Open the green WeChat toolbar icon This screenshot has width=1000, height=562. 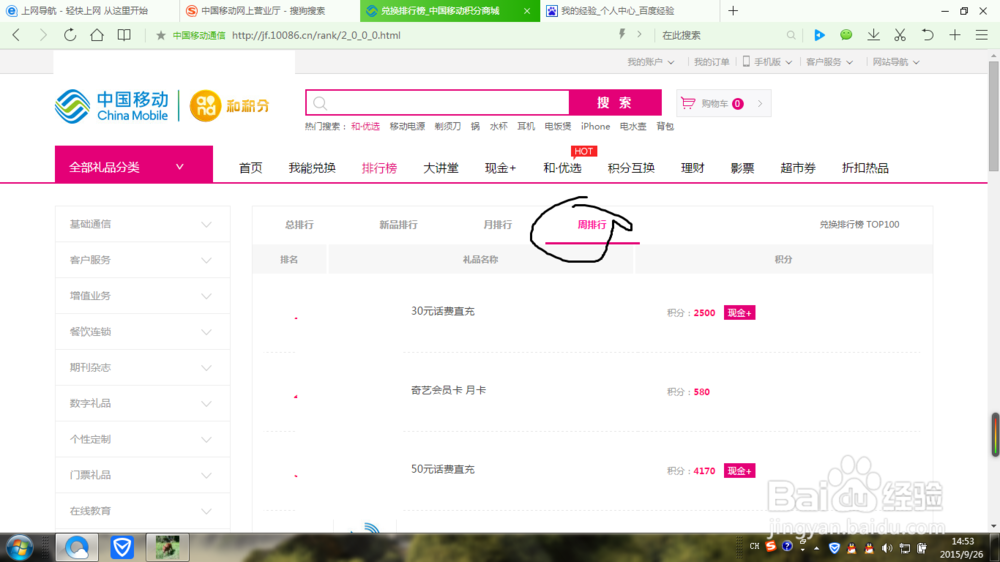click(x=846, y=35)
